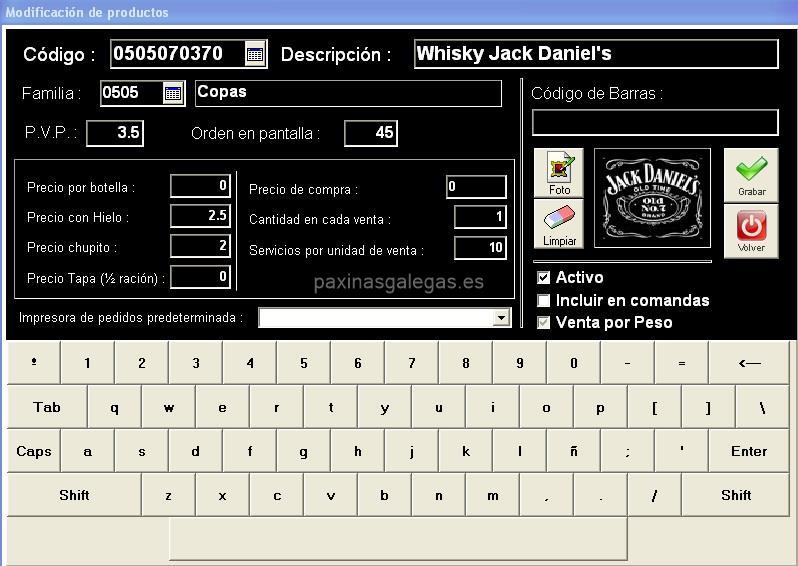This screenshot has width=798, height=566.
Task: Go back with the Volver power icon
Action: tap(751, 231)
